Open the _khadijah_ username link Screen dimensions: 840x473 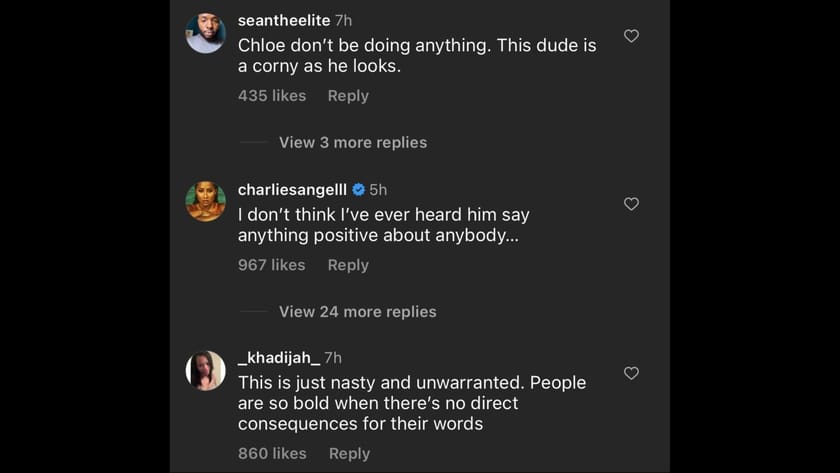click(278, 357)
